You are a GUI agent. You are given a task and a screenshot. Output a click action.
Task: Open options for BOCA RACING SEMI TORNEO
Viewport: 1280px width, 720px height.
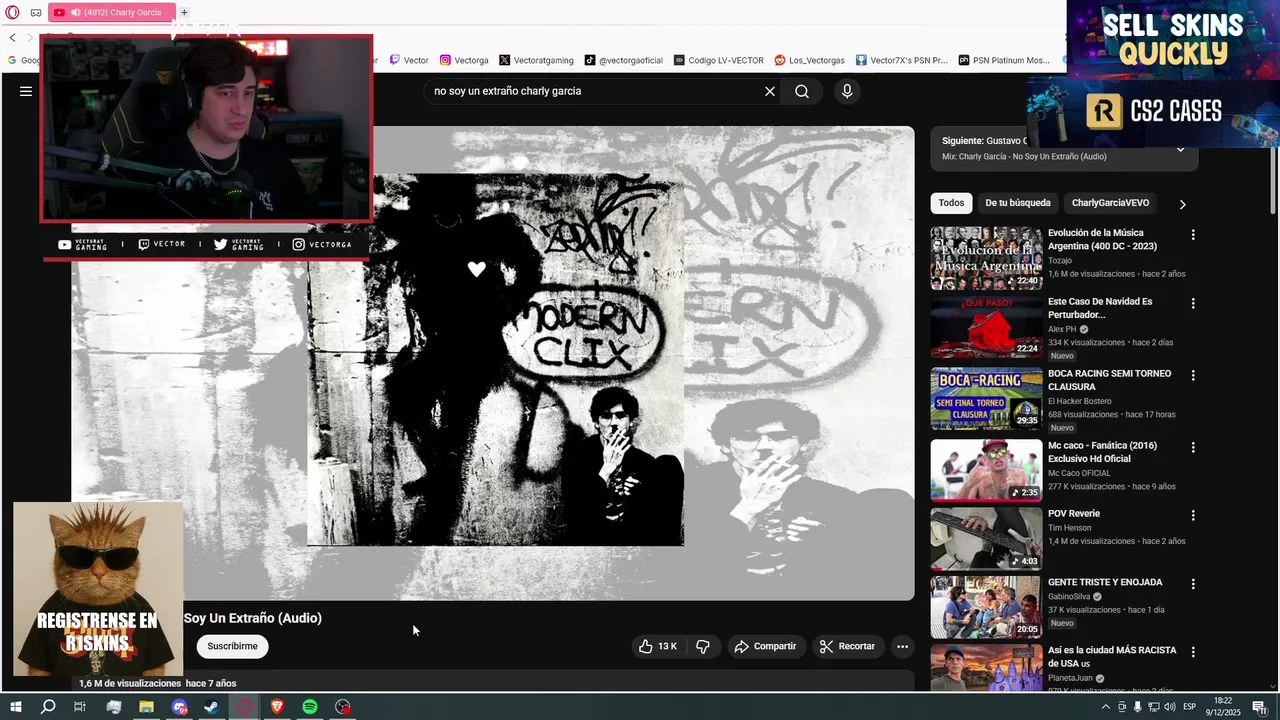click(1192, 375)
